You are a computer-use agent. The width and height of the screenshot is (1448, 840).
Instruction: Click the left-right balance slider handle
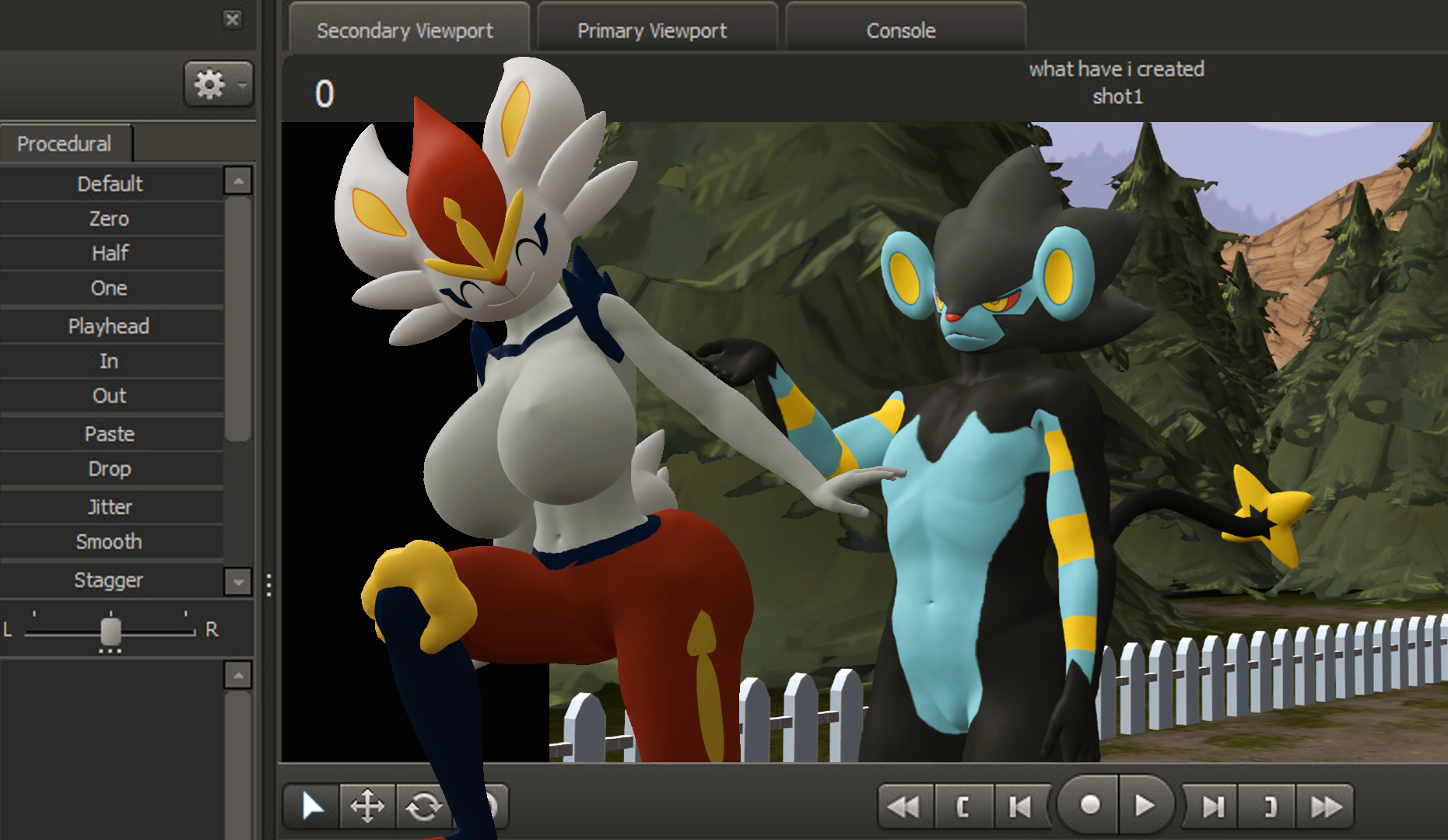[x=110, y=631]
